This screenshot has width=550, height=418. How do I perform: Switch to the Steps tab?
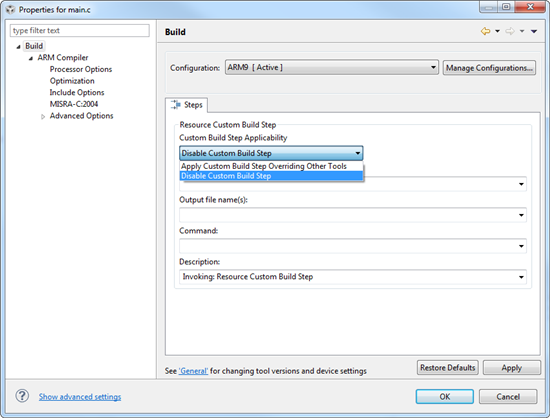[x=187, y=105]
